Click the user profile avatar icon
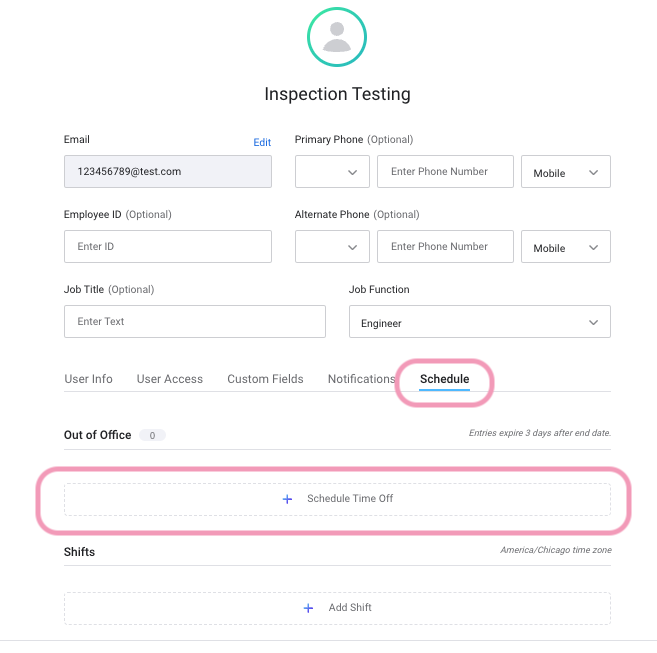 click(337, 37)
